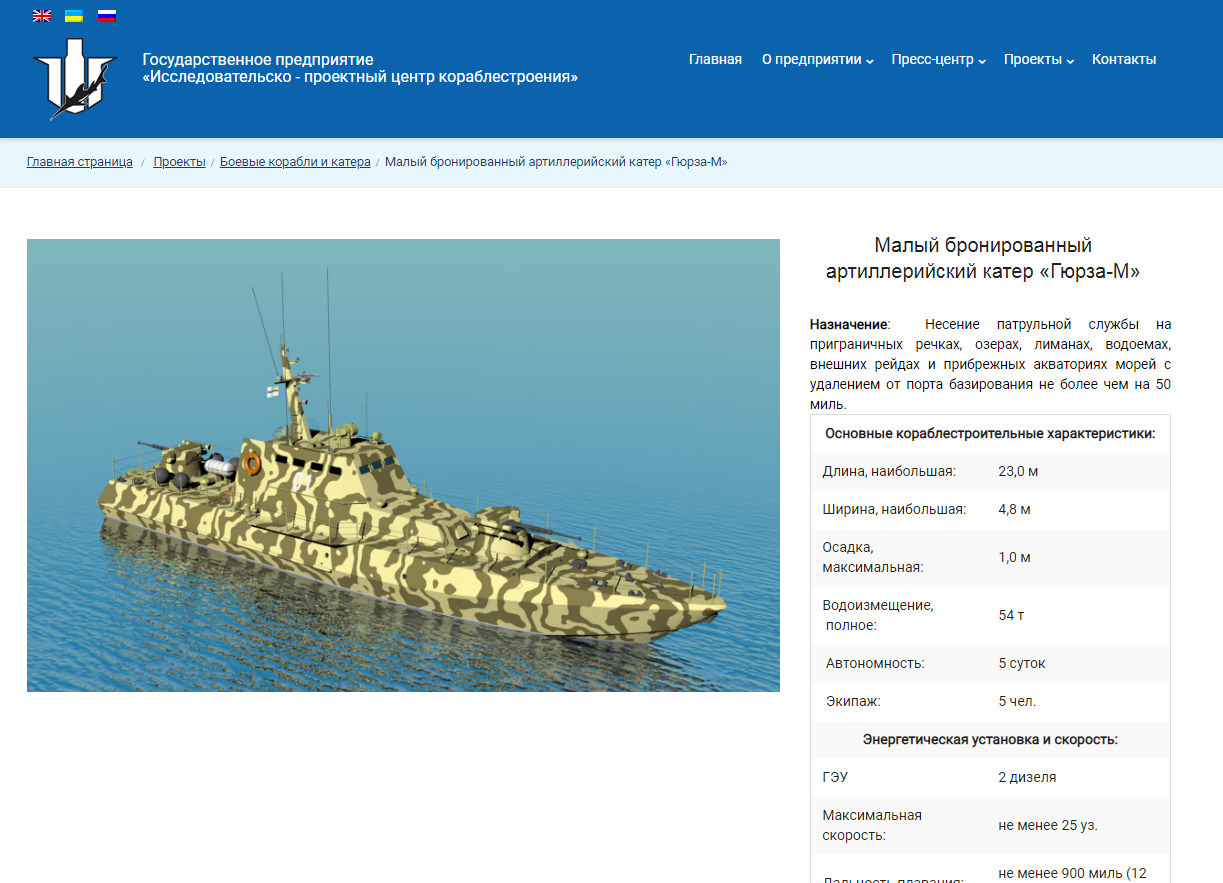
Task: Switch language using the UK flag icon
Action: [x=42, y=16]
